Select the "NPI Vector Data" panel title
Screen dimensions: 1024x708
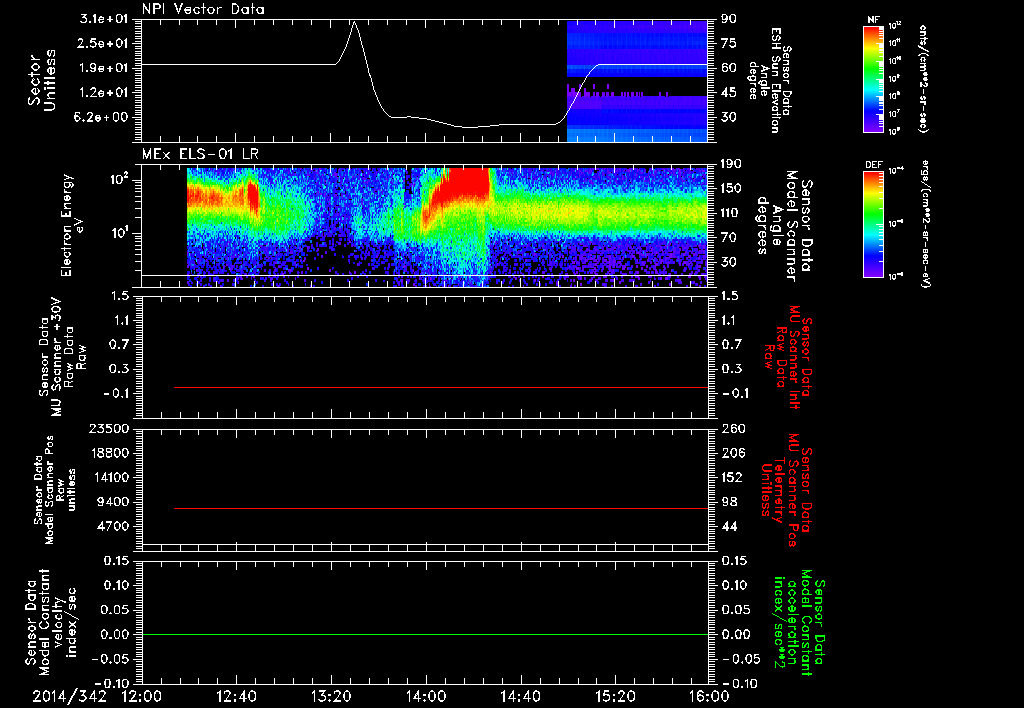tap(204, 9)
